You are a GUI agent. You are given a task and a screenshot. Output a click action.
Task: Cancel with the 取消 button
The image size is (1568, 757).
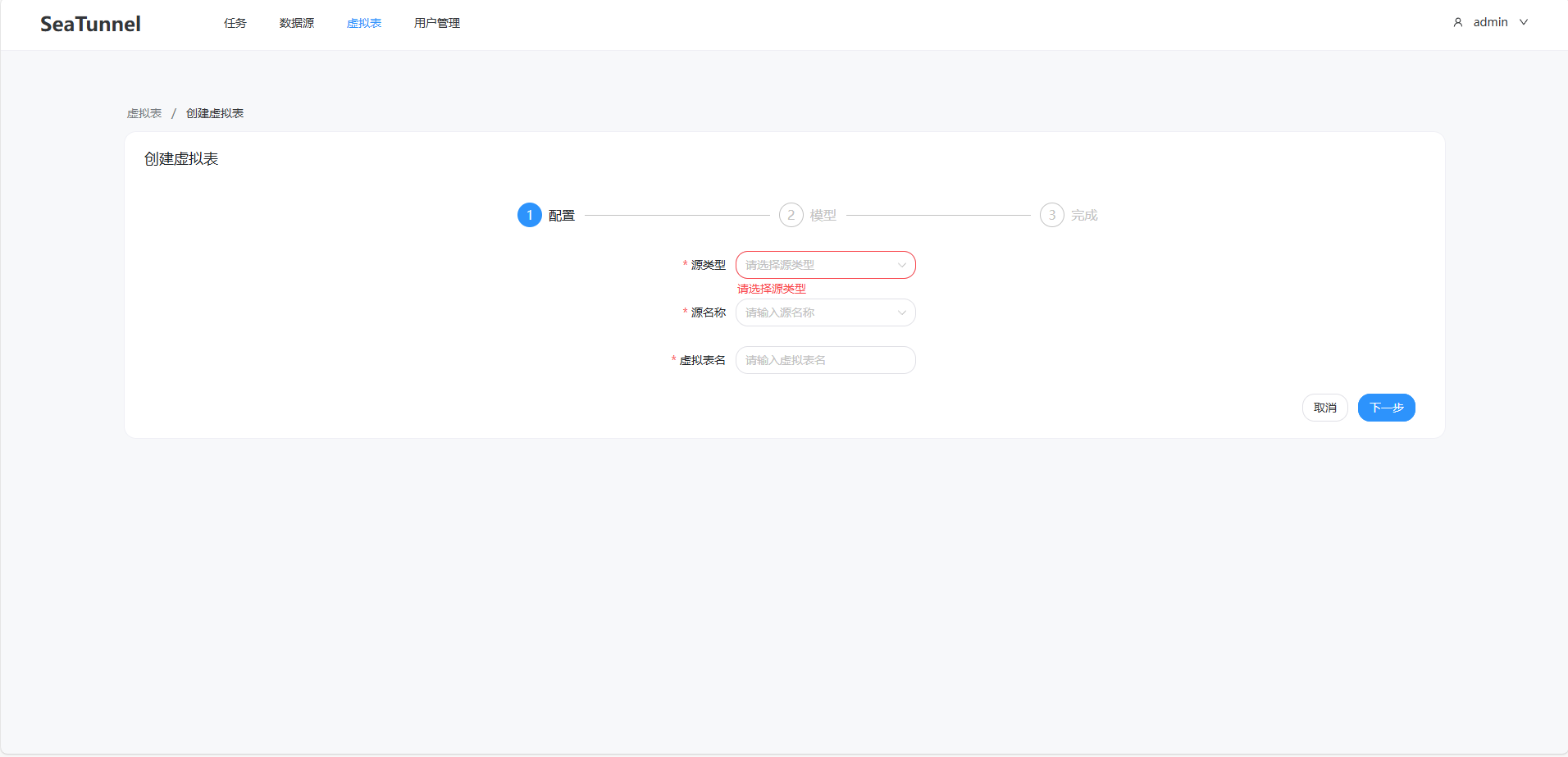[x=1325, y=408]
